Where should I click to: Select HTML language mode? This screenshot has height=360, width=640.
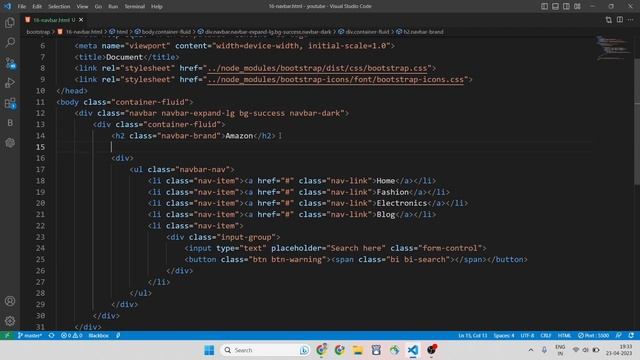click(x=564, y=336)
